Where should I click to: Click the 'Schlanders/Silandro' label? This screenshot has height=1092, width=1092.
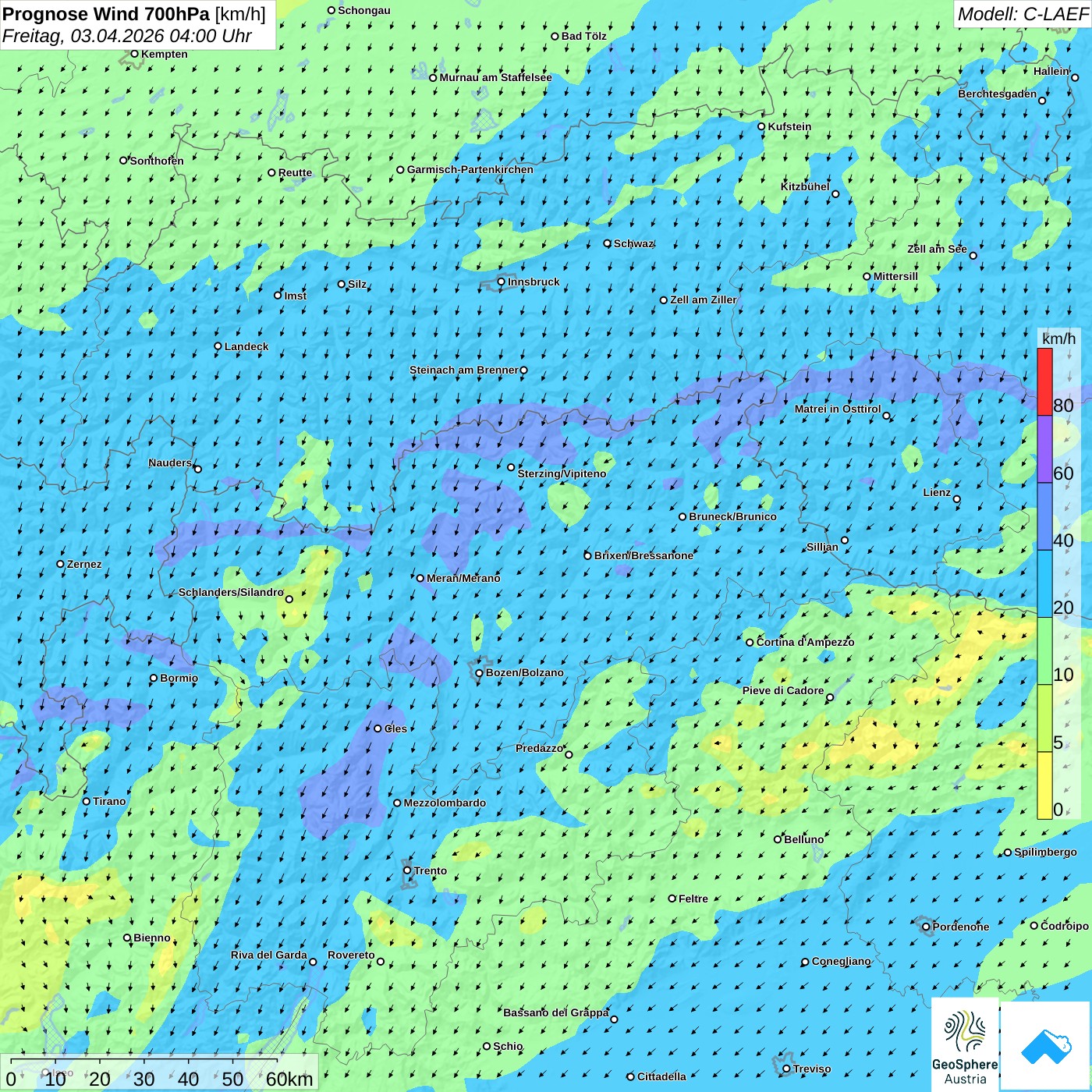(231, 592)
